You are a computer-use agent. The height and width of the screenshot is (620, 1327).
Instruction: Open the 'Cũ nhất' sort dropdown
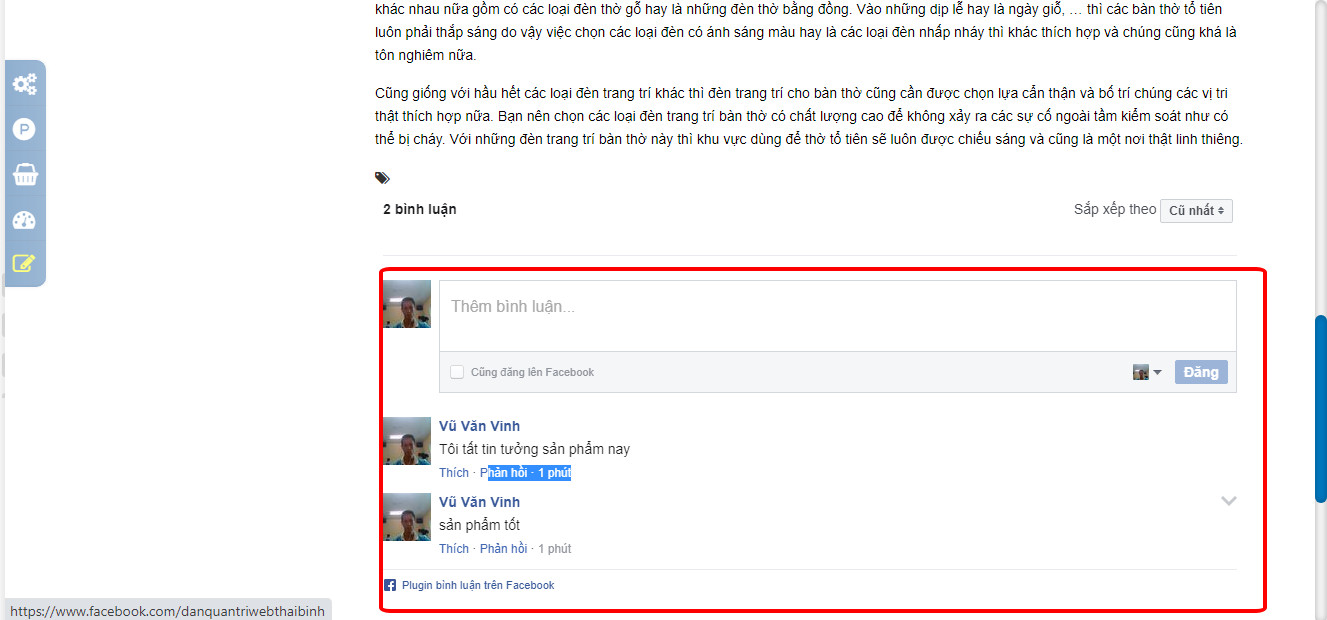[x=1196, y=210]
